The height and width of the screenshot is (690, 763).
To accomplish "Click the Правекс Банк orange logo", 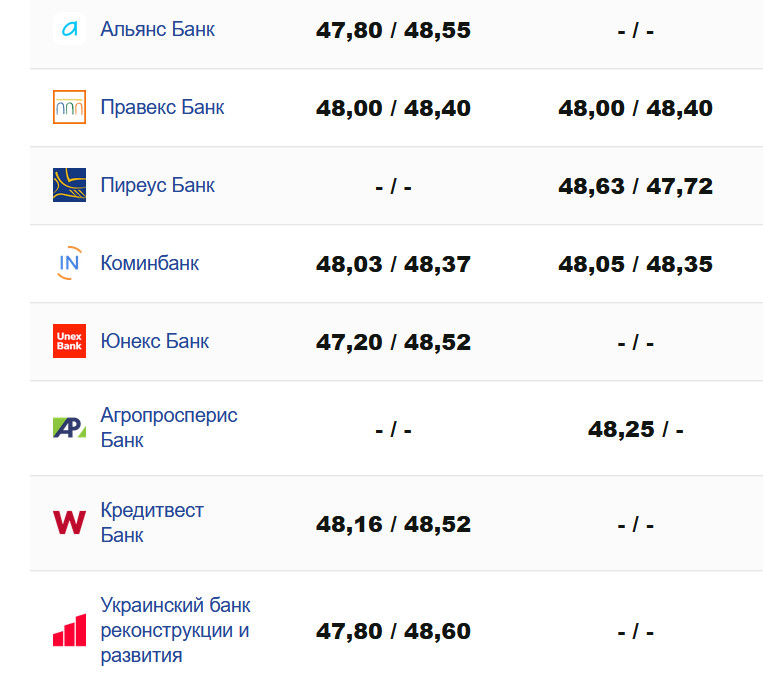I will 69,107.
